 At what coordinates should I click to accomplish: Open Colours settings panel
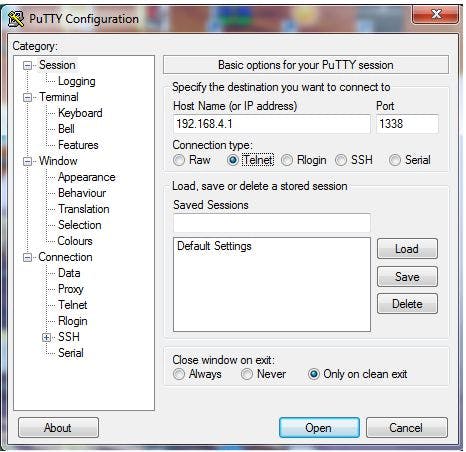pyautogui.click(x=75, y=241)
